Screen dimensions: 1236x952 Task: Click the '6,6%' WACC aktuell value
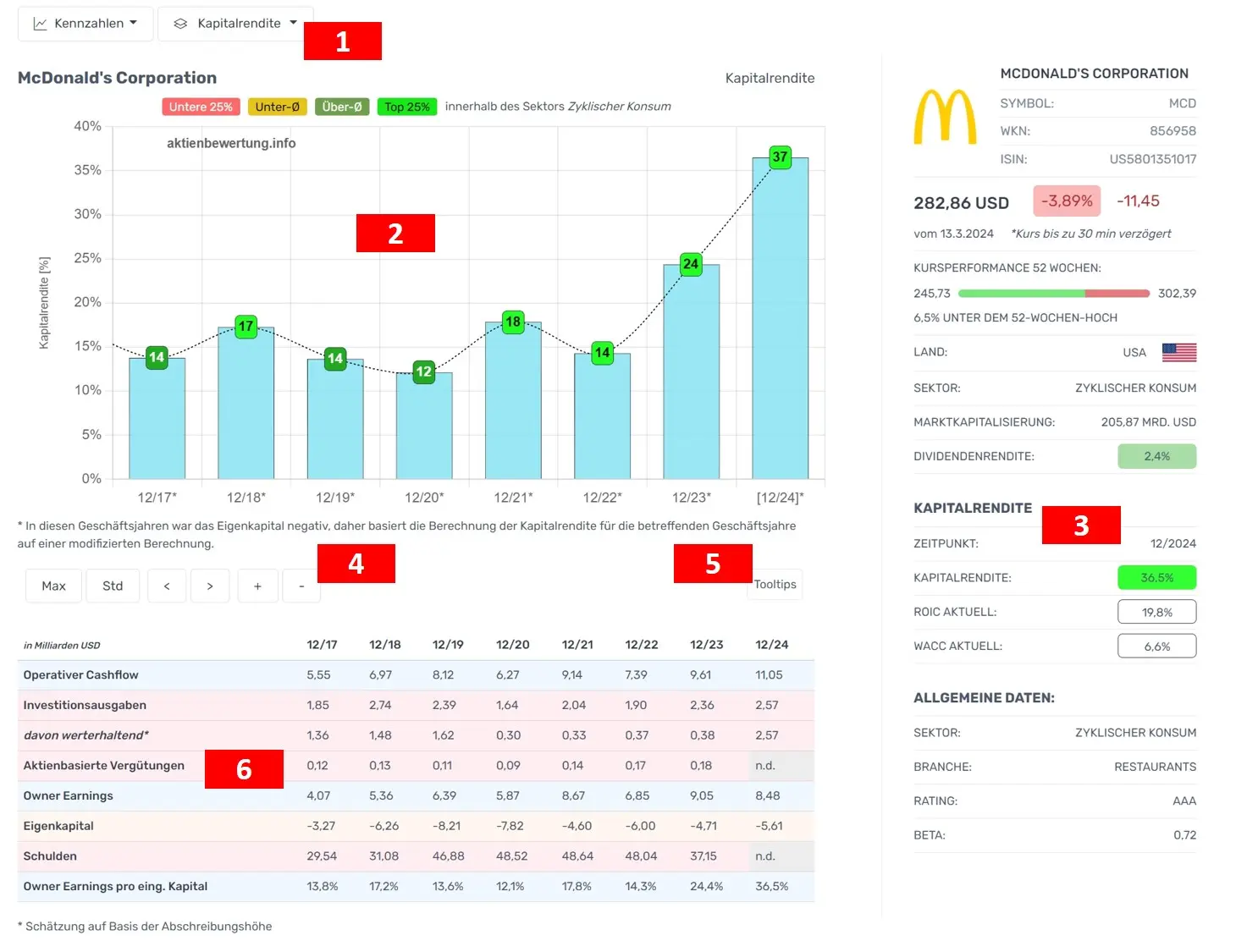[x=1156, y=646]
